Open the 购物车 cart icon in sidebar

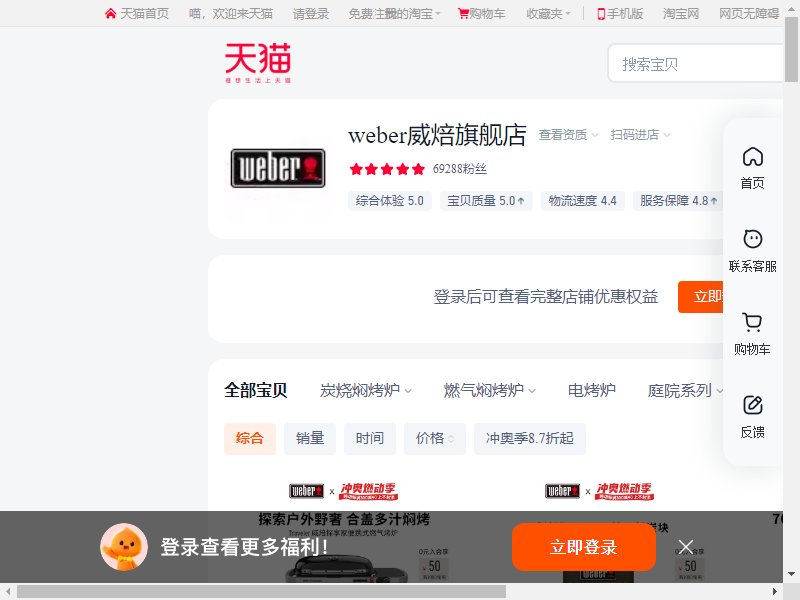coord(753,322)
